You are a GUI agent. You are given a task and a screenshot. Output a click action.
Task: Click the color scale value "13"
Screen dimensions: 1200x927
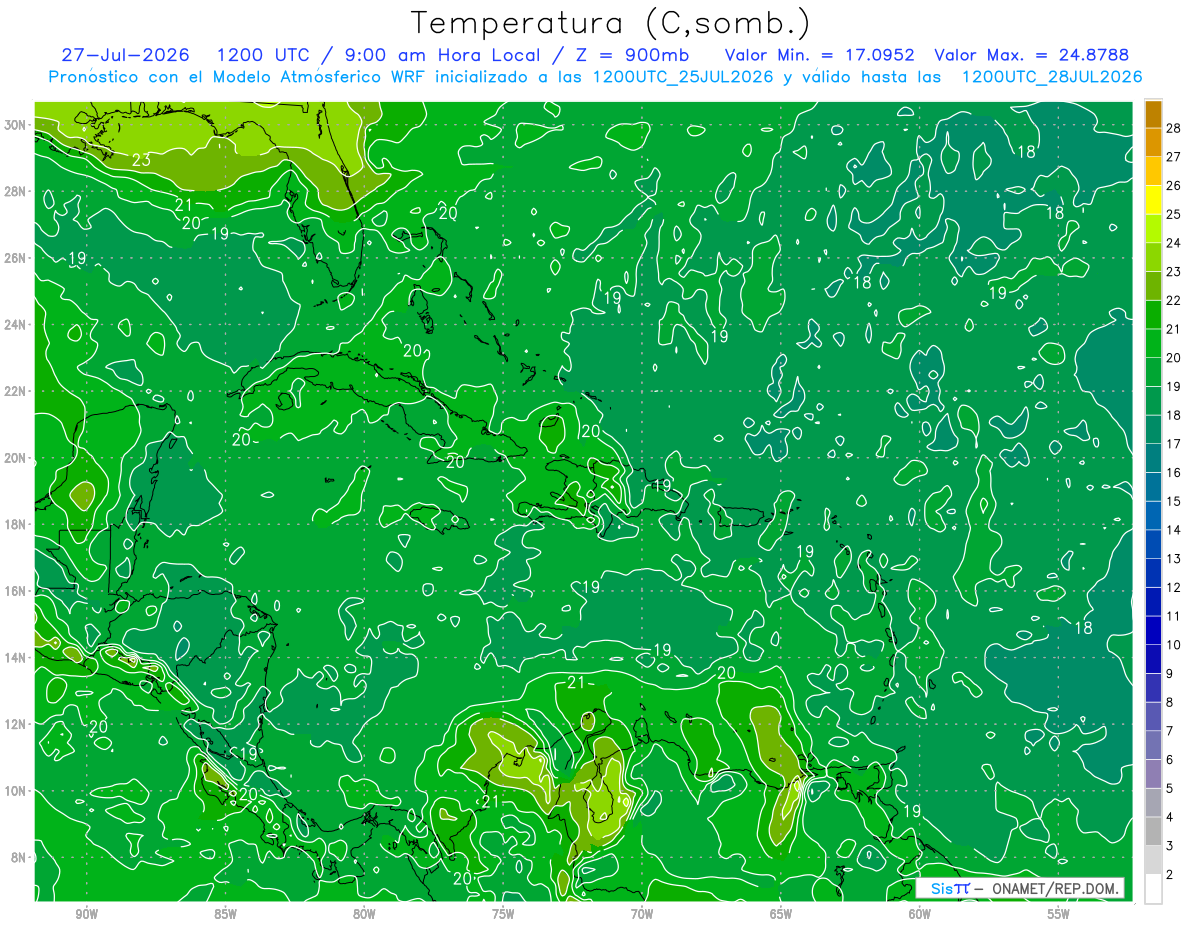click(1174, 558)
